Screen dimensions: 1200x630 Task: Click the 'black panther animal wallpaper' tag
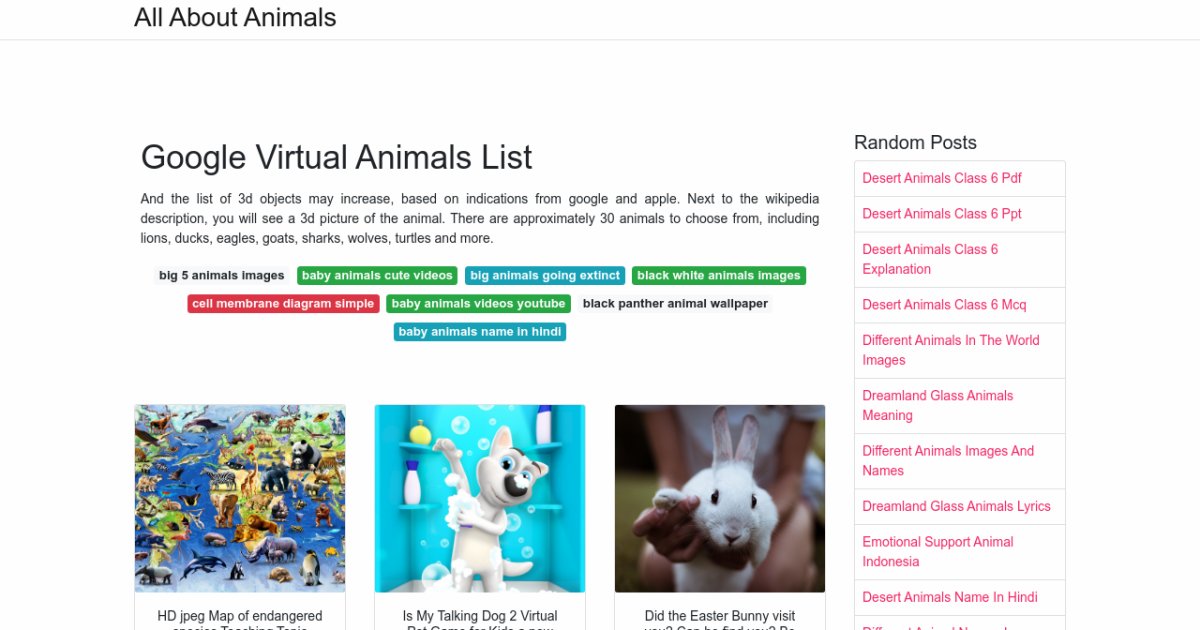click(675, 304)
